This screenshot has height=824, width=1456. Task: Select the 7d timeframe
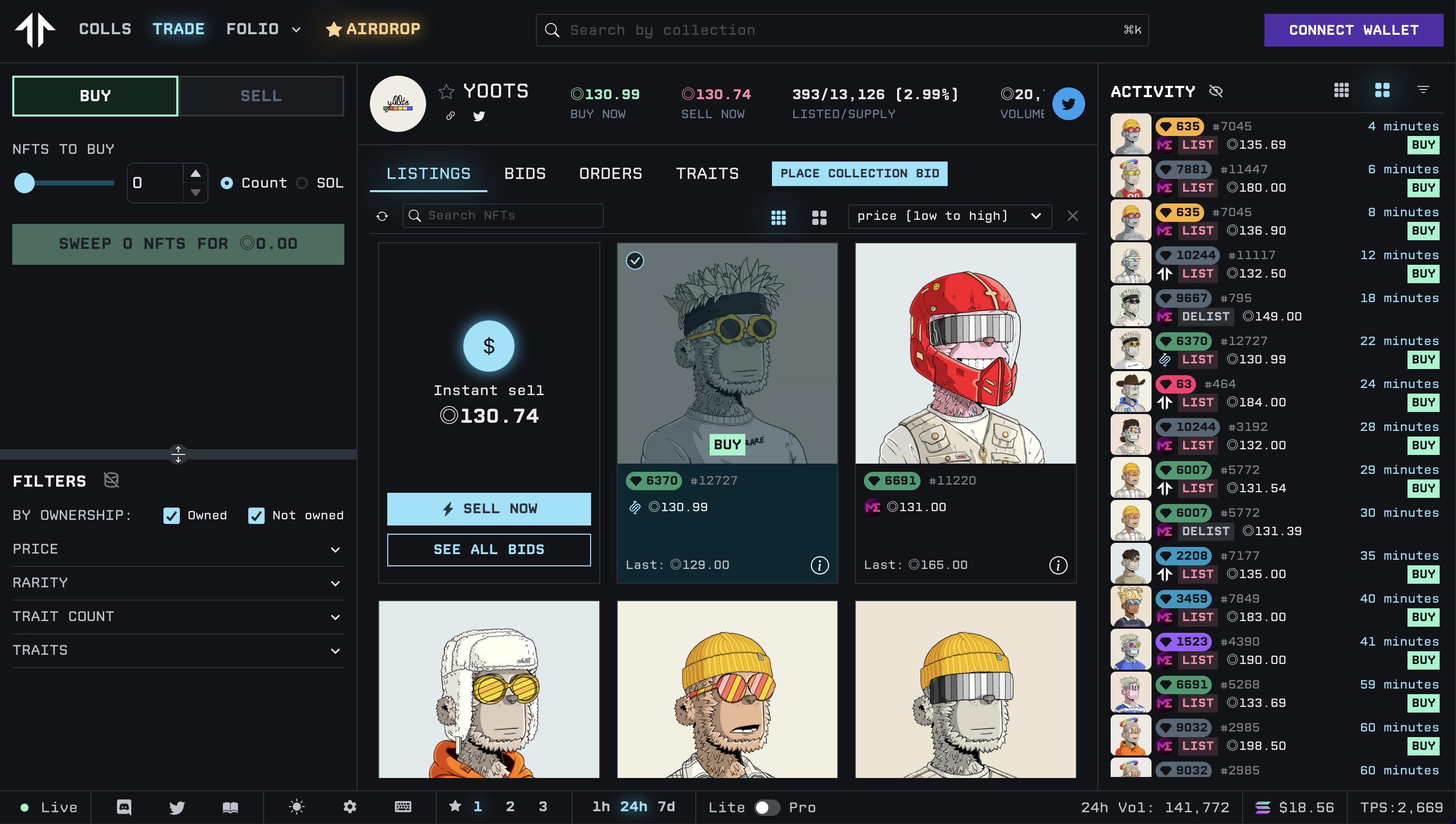(x=667, y=807)
